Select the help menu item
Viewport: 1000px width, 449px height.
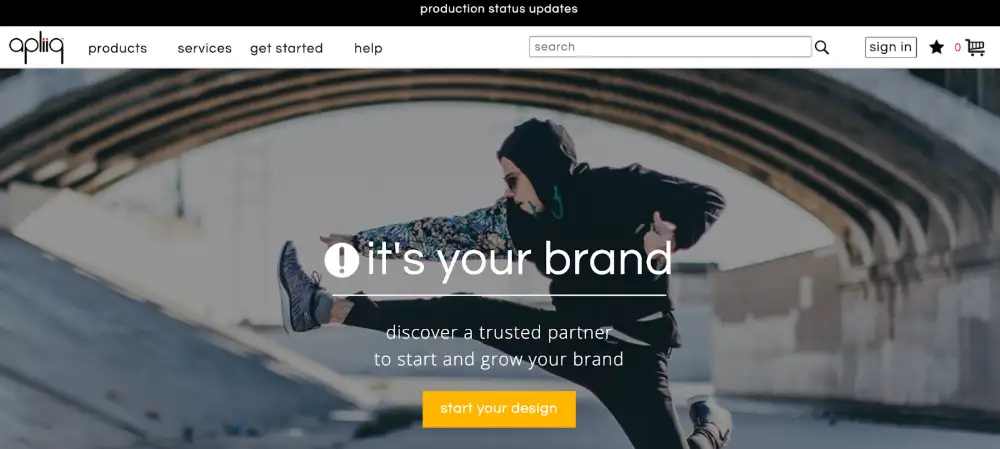pos(368,48)
